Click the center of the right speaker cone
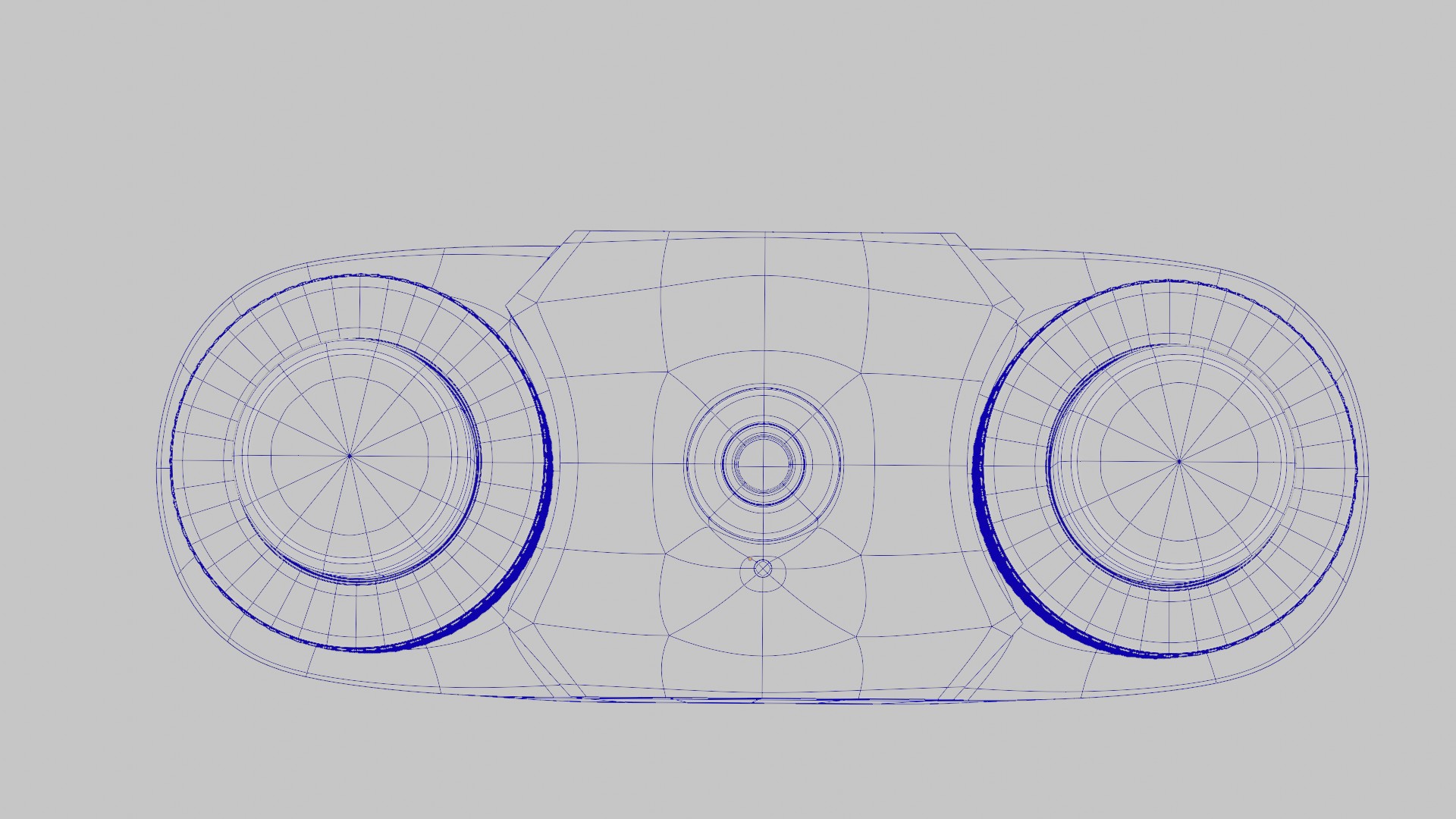This screenshot has width=1456, height=819. [x=1178, y=461]
